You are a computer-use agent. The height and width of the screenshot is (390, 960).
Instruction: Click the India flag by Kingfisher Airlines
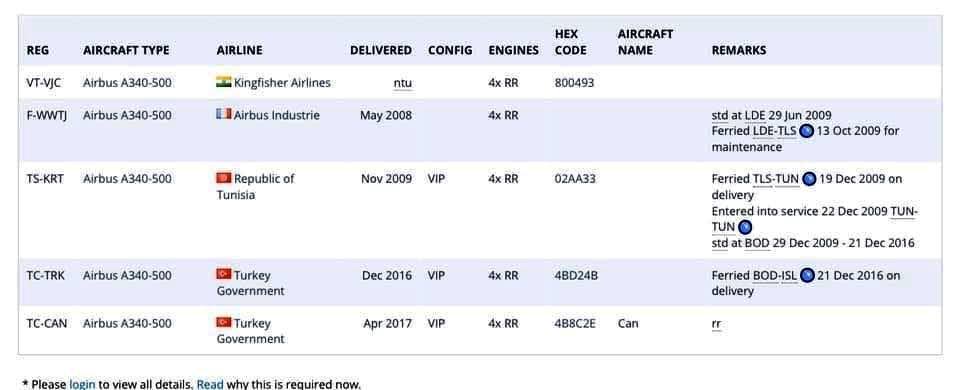[x=223, y=82]
